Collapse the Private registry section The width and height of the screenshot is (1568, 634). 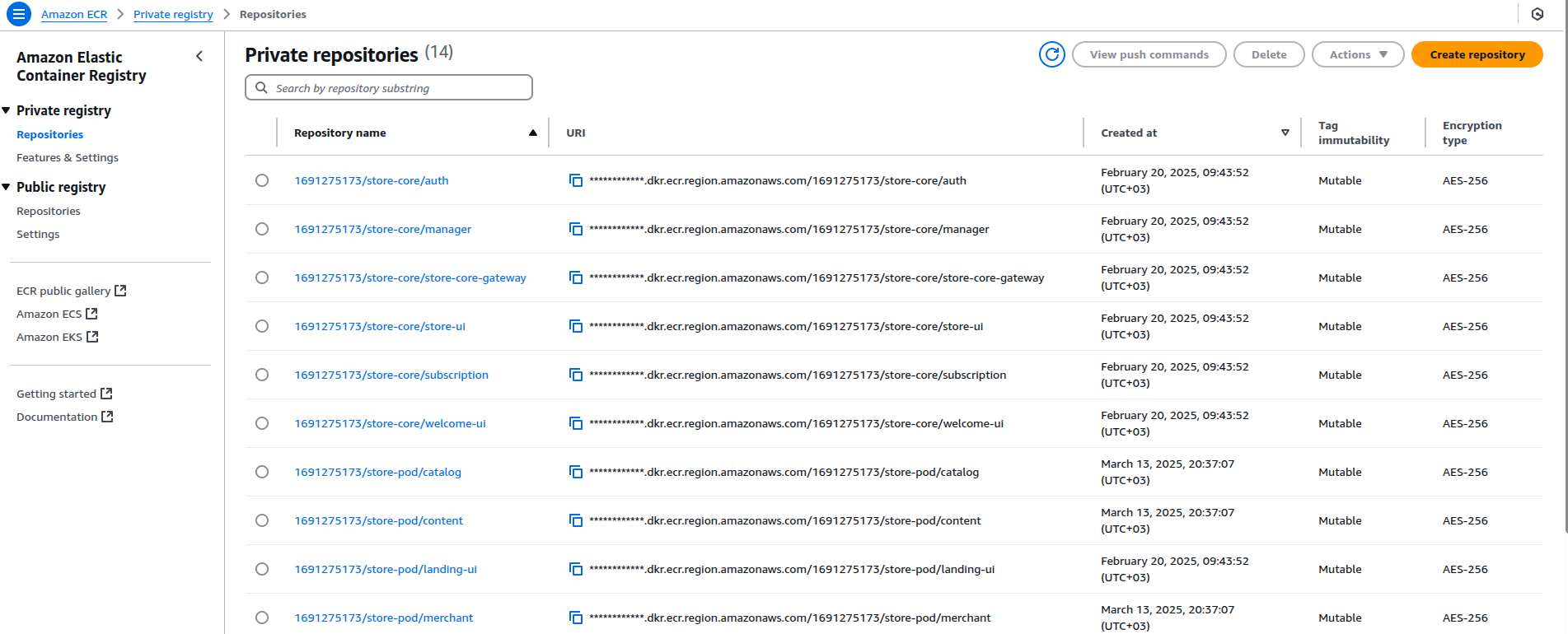coord(7,110)
